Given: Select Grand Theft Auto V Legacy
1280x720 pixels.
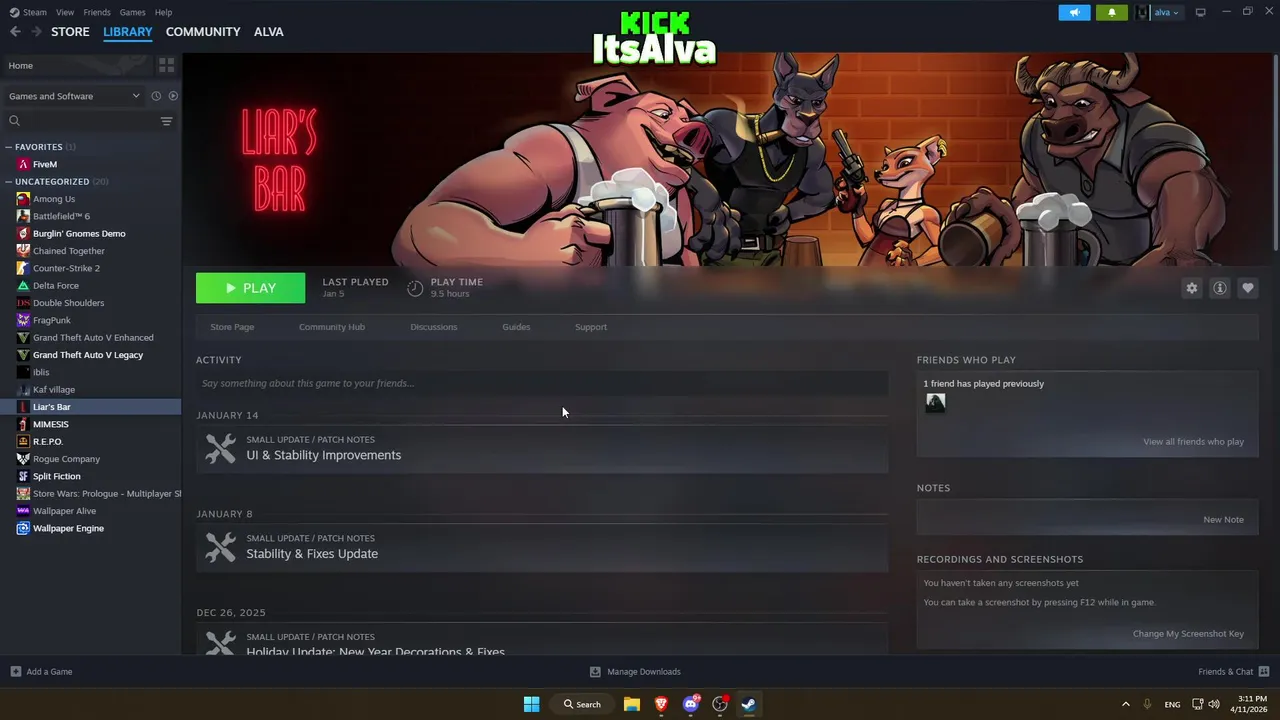Looking at the screenshot, I should point(90,355).
